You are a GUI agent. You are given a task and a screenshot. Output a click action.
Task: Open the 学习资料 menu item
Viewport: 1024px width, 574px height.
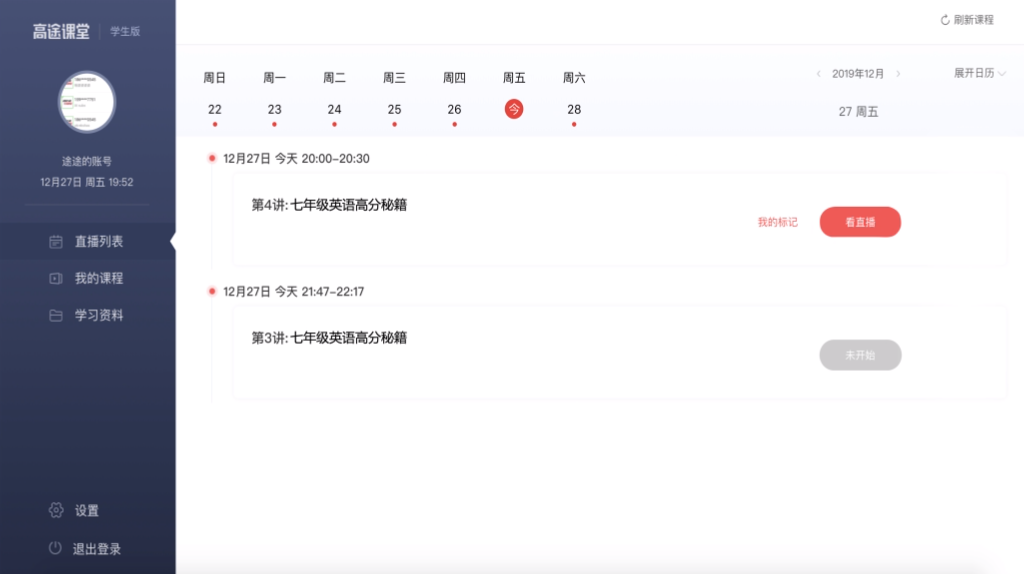(98, 316)
